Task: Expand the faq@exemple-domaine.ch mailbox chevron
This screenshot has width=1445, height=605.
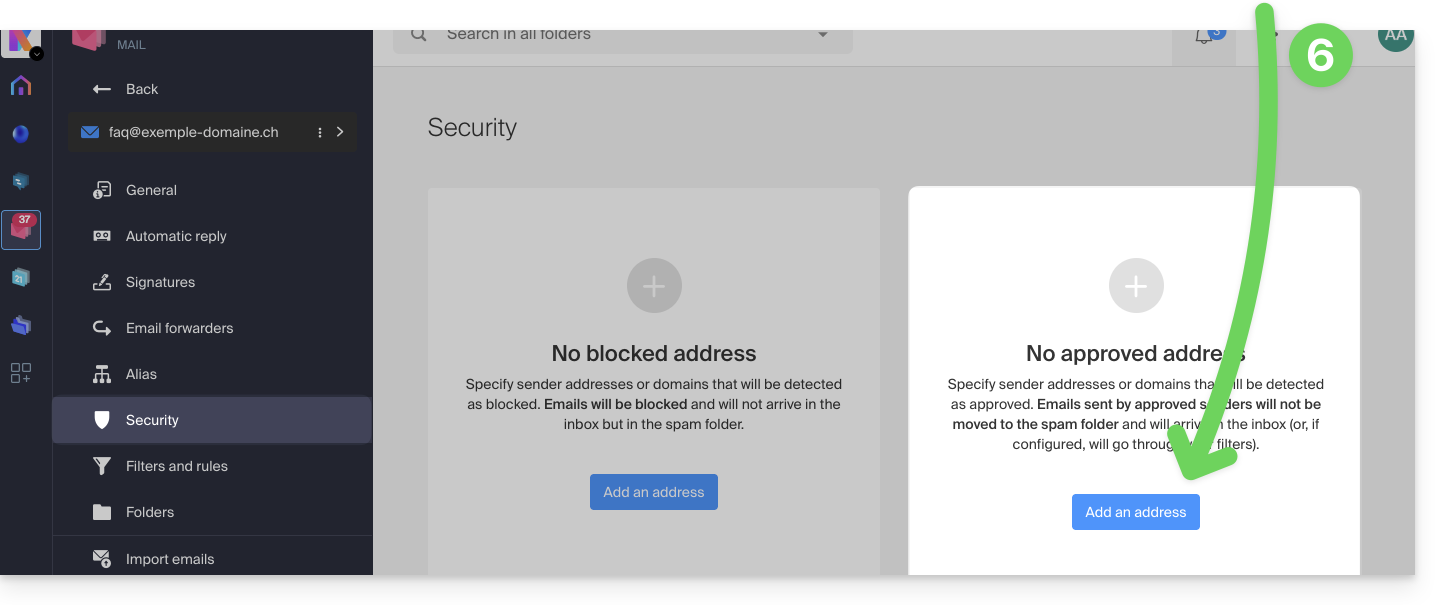Action: click(340, 132)
